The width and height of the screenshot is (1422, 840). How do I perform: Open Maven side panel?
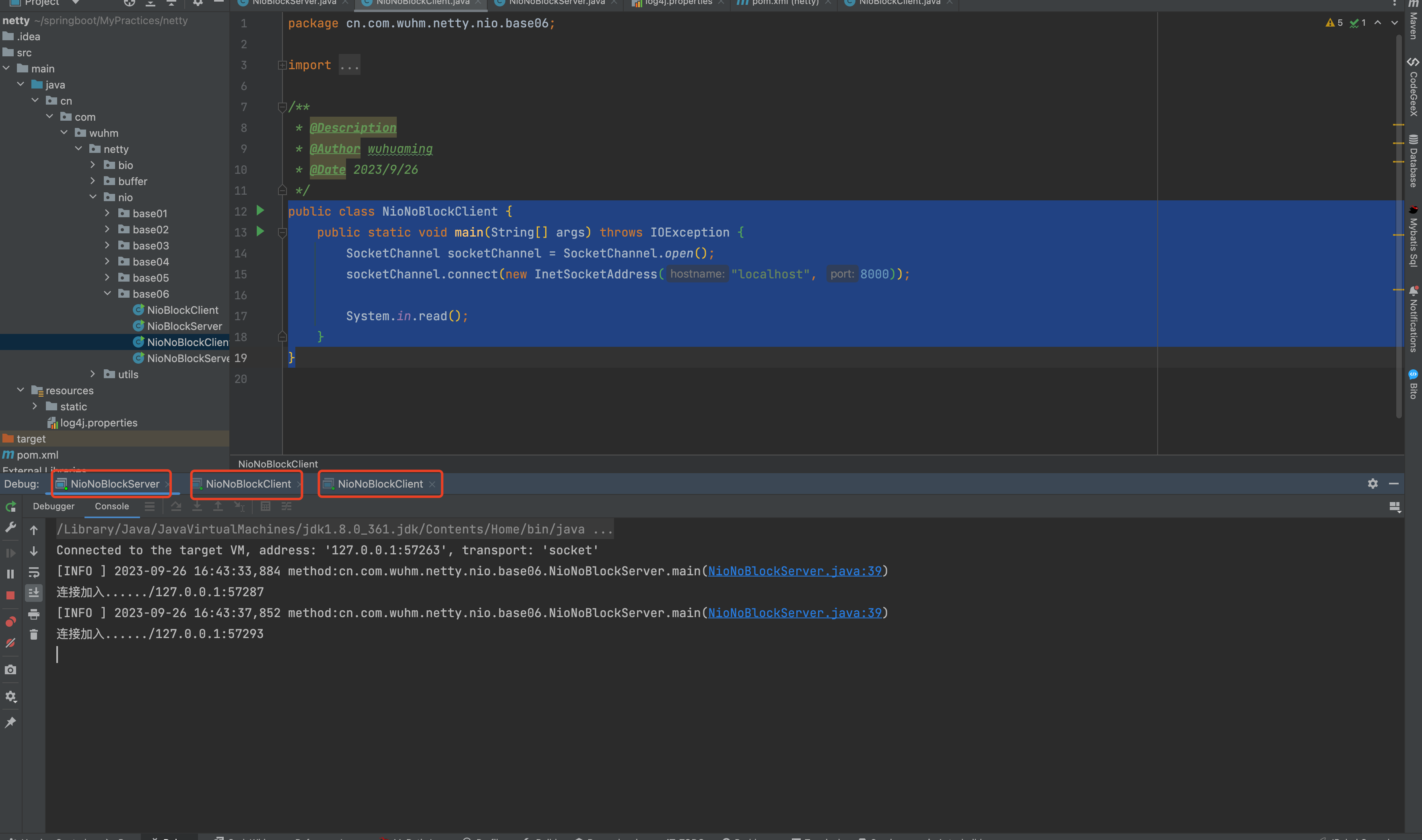(x=1414, y=21)
